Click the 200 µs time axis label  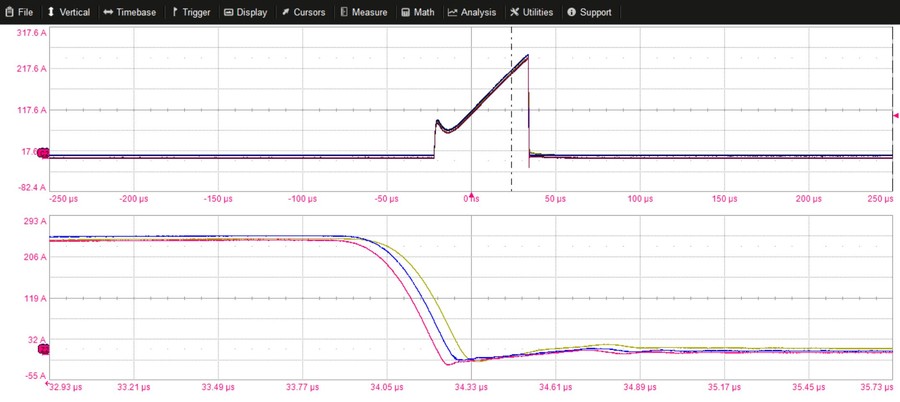click(x=809, y=199)
